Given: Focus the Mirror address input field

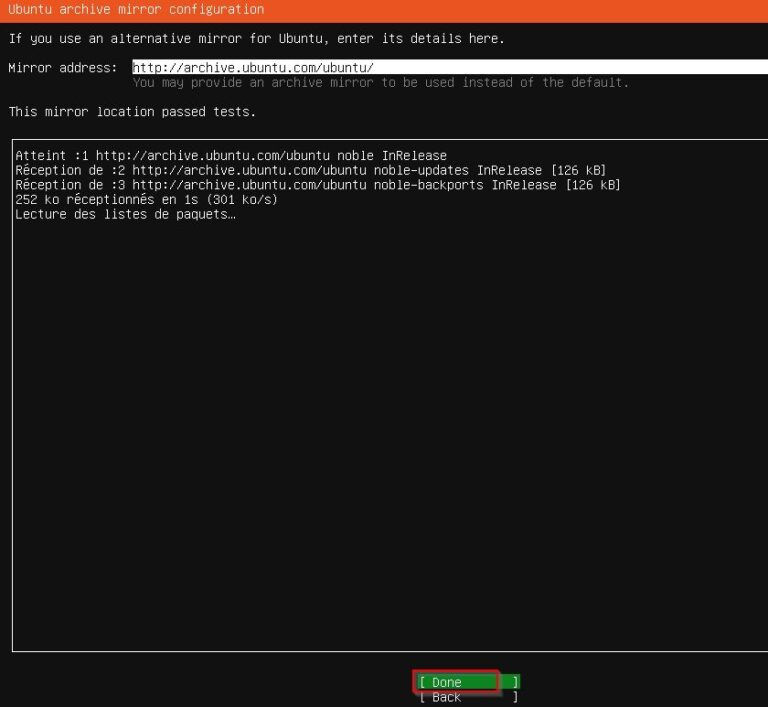Looking at the screenshot, I should (x=450, y=67).
